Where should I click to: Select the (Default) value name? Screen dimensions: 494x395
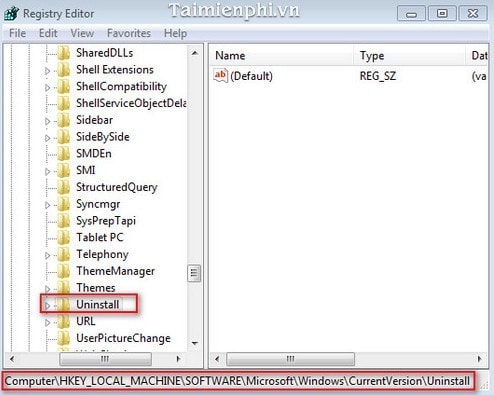click(251, 76)
